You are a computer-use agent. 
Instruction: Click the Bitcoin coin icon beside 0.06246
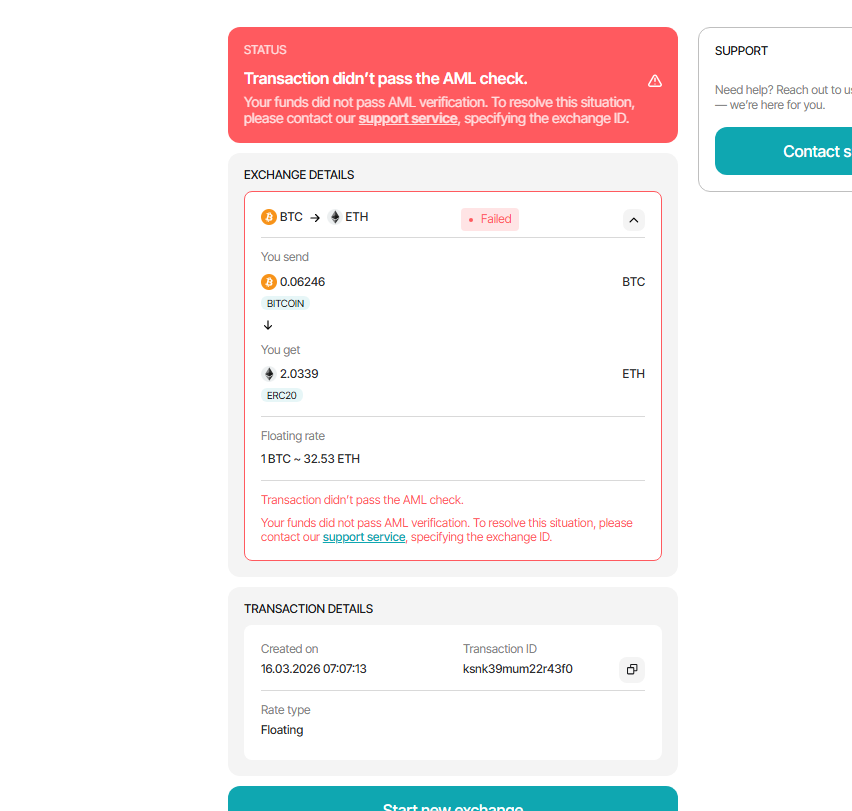tap(269, 282)
